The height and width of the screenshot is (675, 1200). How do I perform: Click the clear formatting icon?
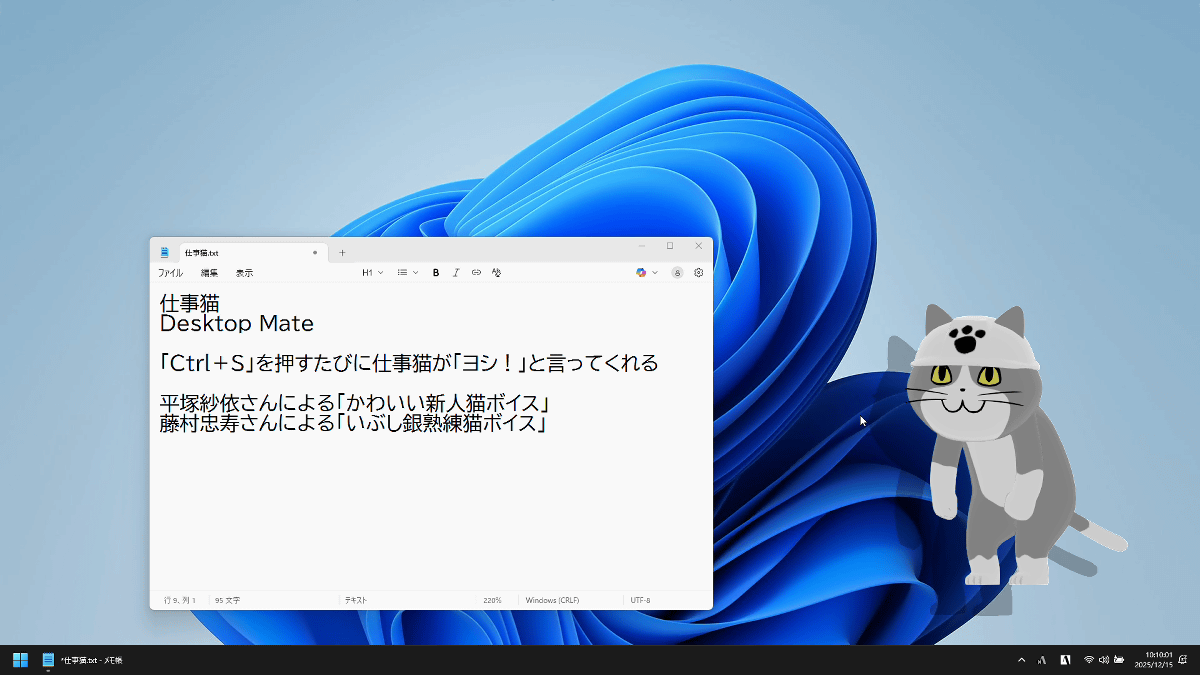[x=496, y=273]
